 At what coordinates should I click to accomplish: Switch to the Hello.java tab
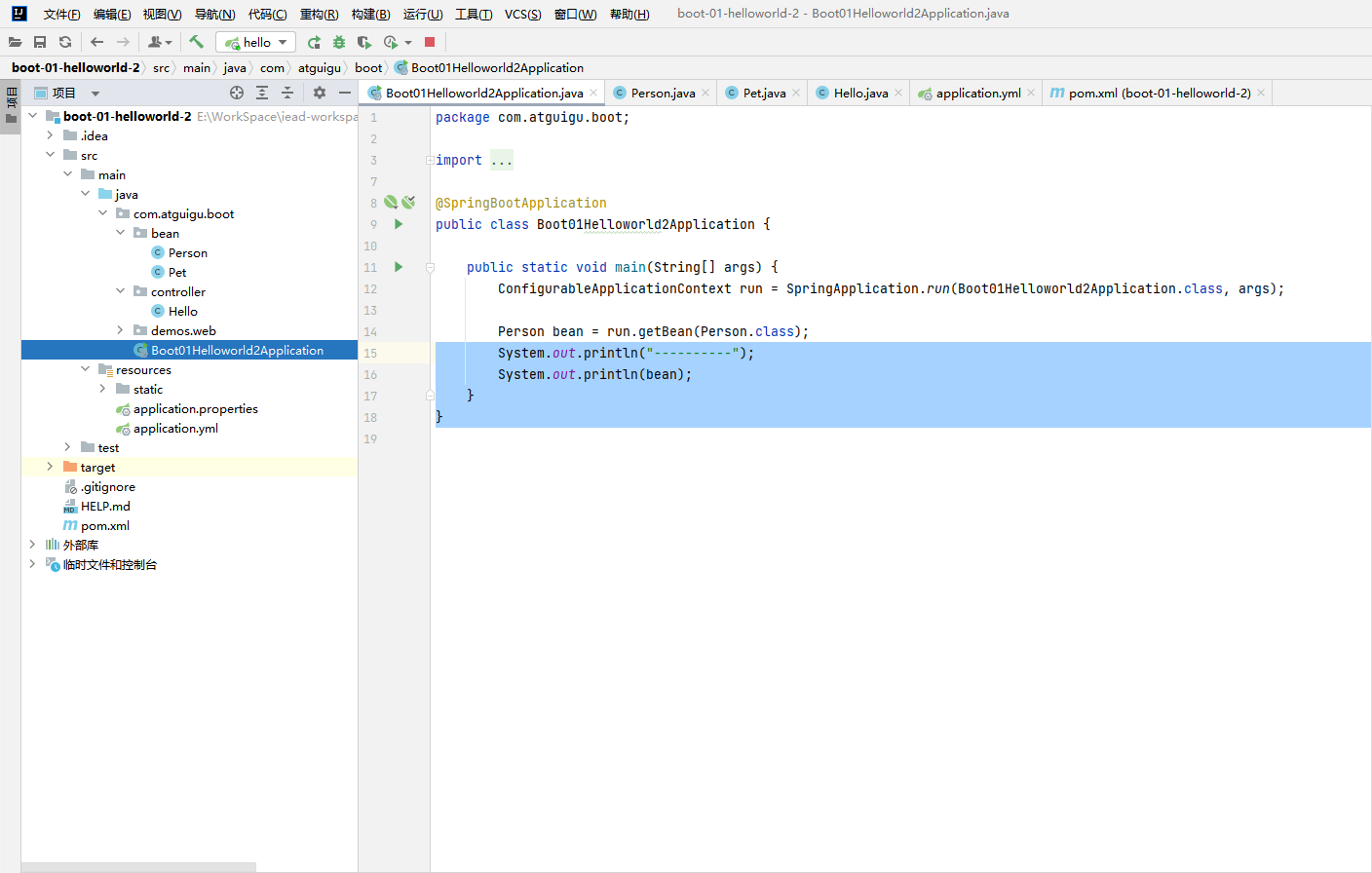(860, 93)
